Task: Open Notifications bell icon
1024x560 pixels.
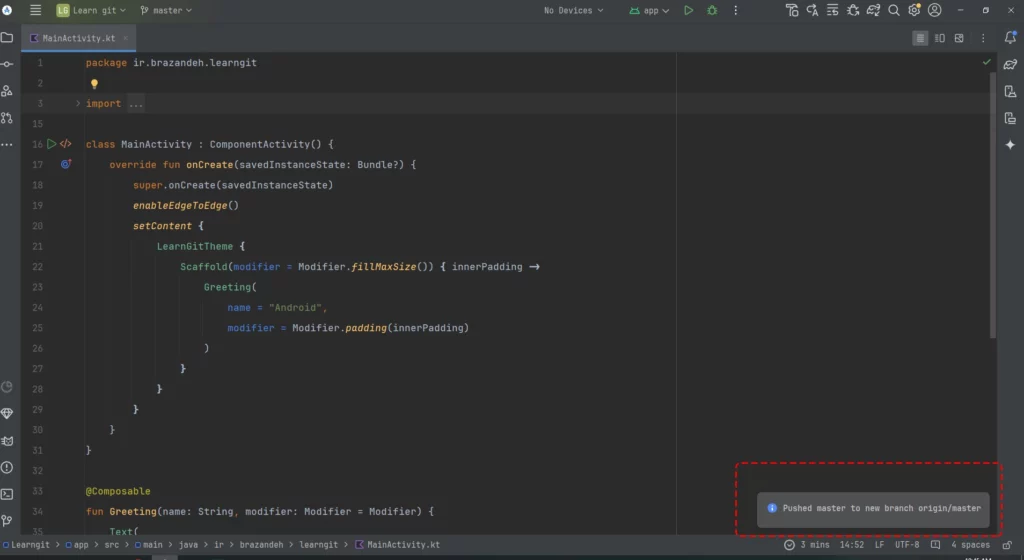Action: (1010, 38)
